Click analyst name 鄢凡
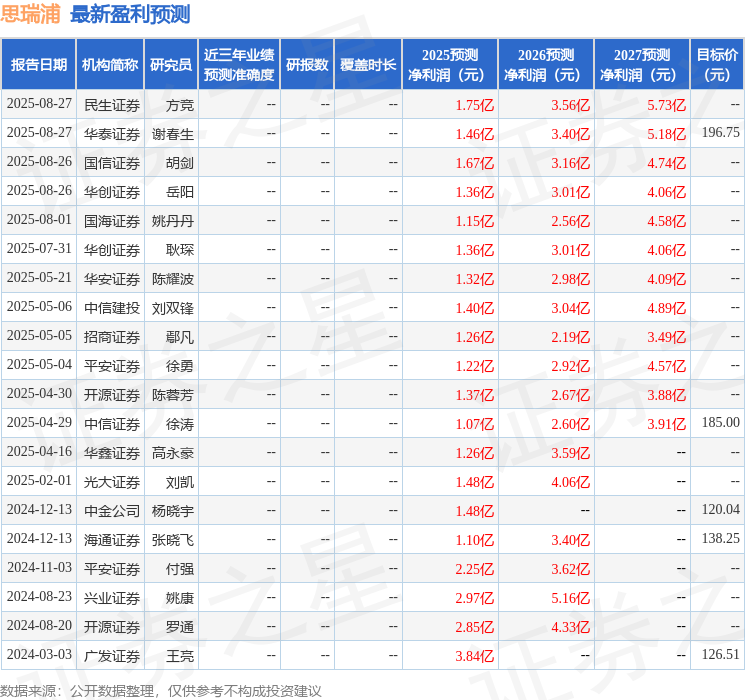The image size is (745, 700). pos(180,337)
